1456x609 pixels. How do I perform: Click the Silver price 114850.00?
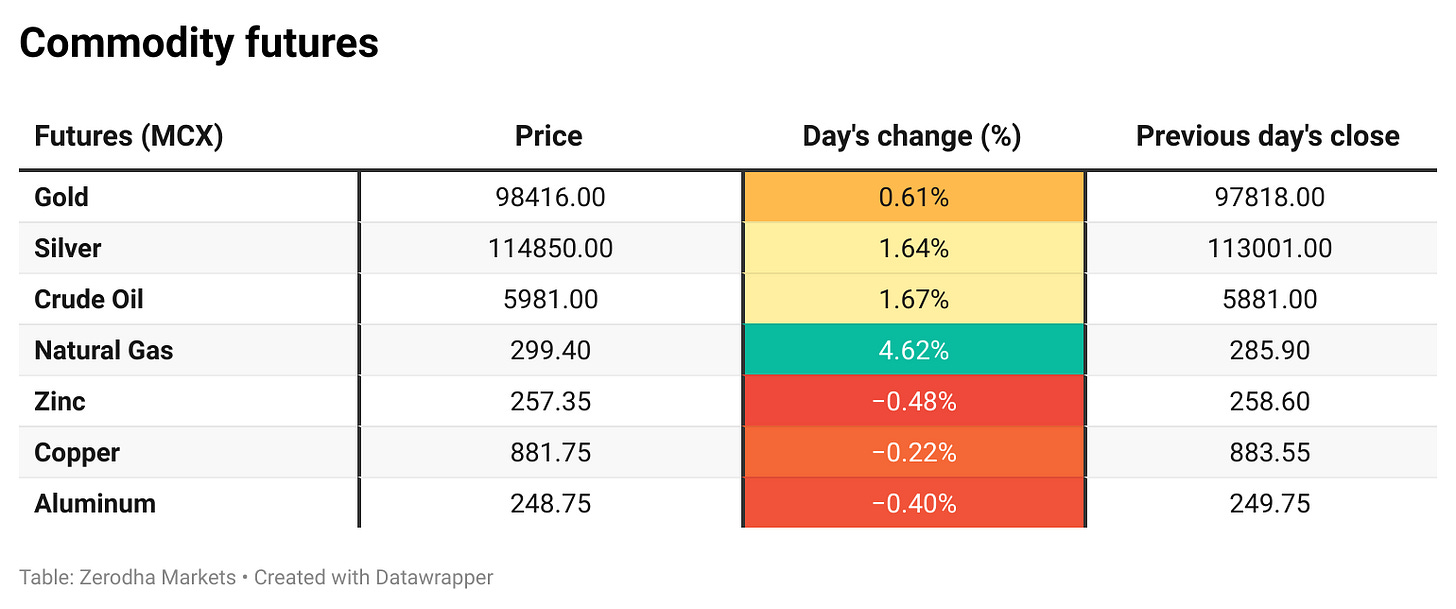[x=550, y=248]
